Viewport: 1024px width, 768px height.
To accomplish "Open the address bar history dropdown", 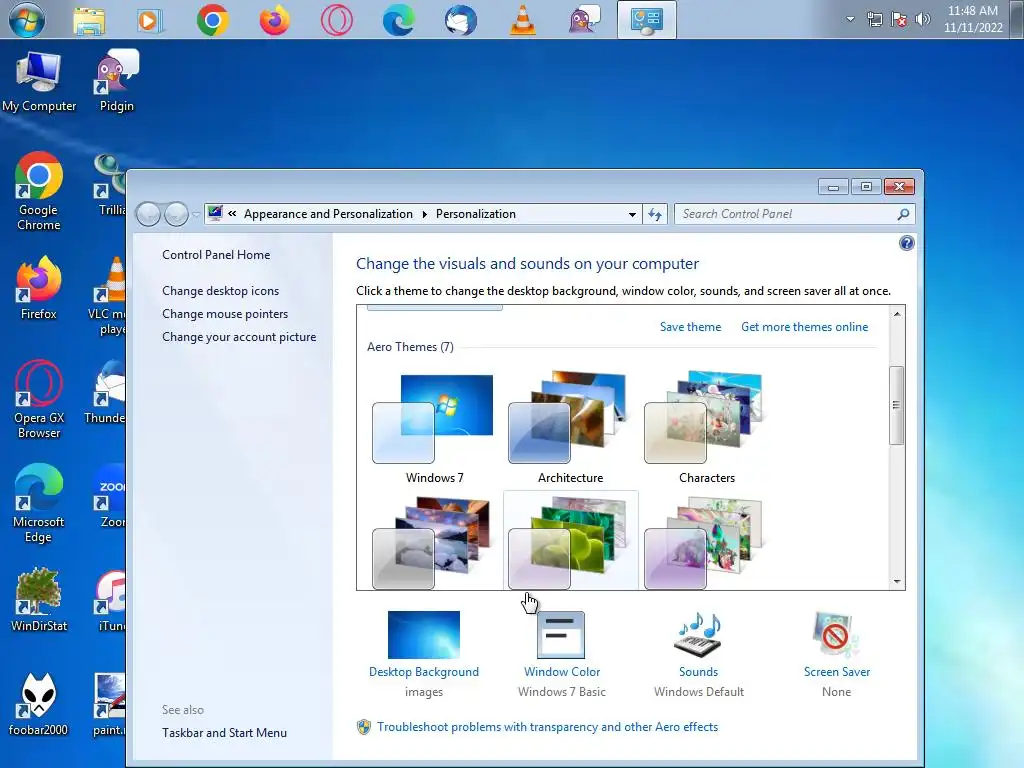I will point(632,214).
